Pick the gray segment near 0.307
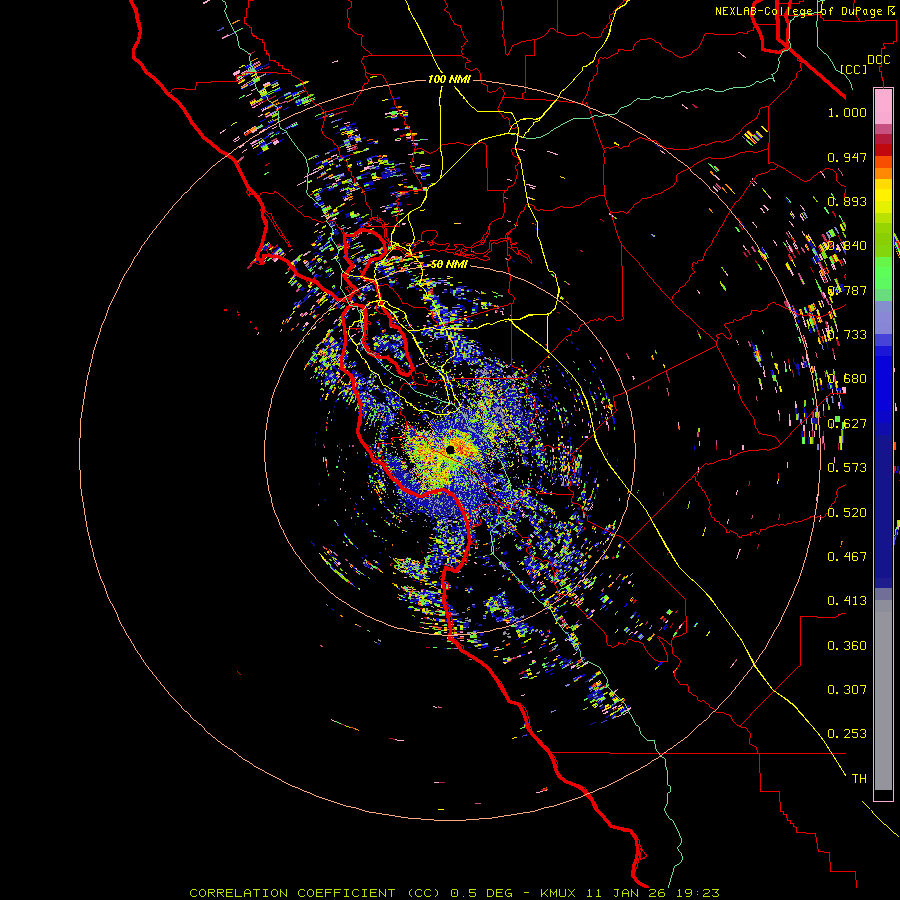 883,695
